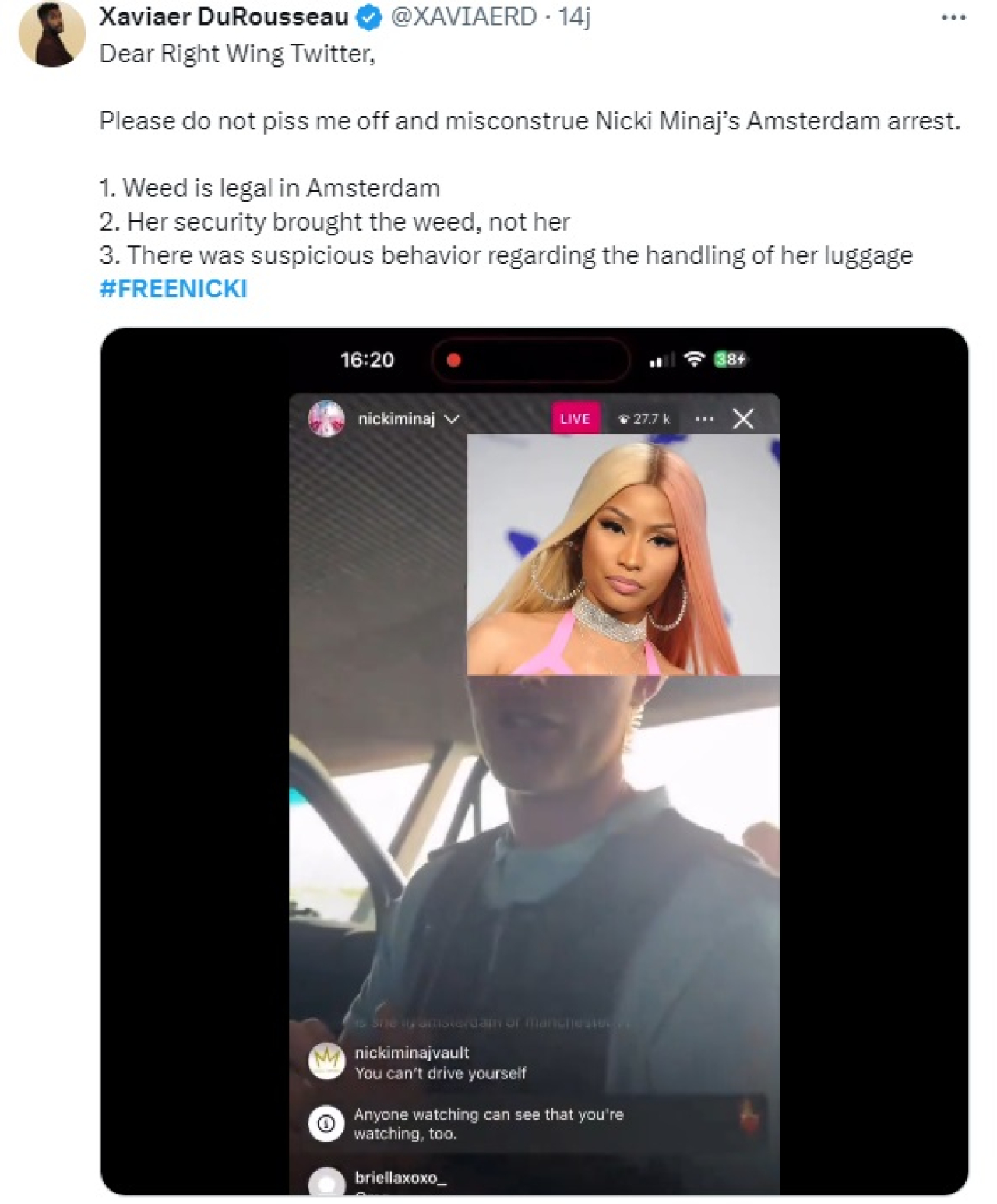Click the cellular signal bars icon

click(662, 360)
